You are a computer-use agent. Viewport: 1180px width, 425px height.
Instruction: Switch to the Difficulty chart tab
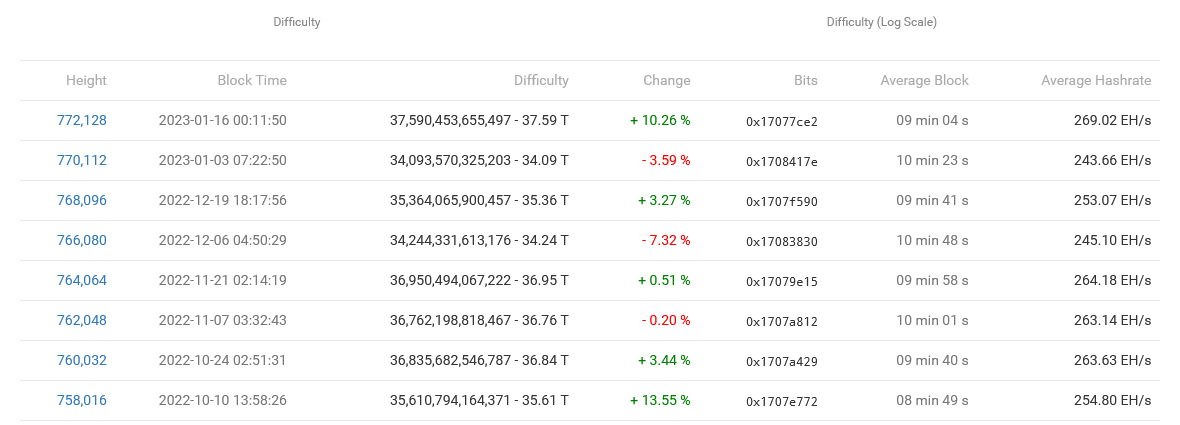pyautogui.click(x=297, y=22)
